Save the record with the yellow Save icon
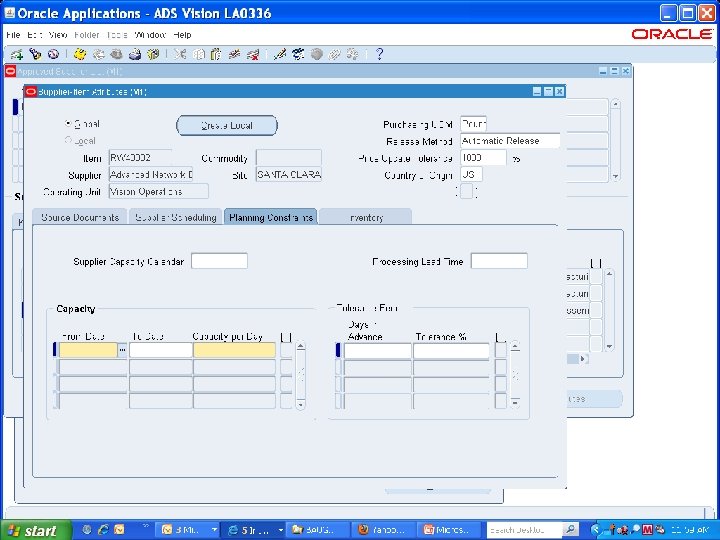 tap(80, 54)
